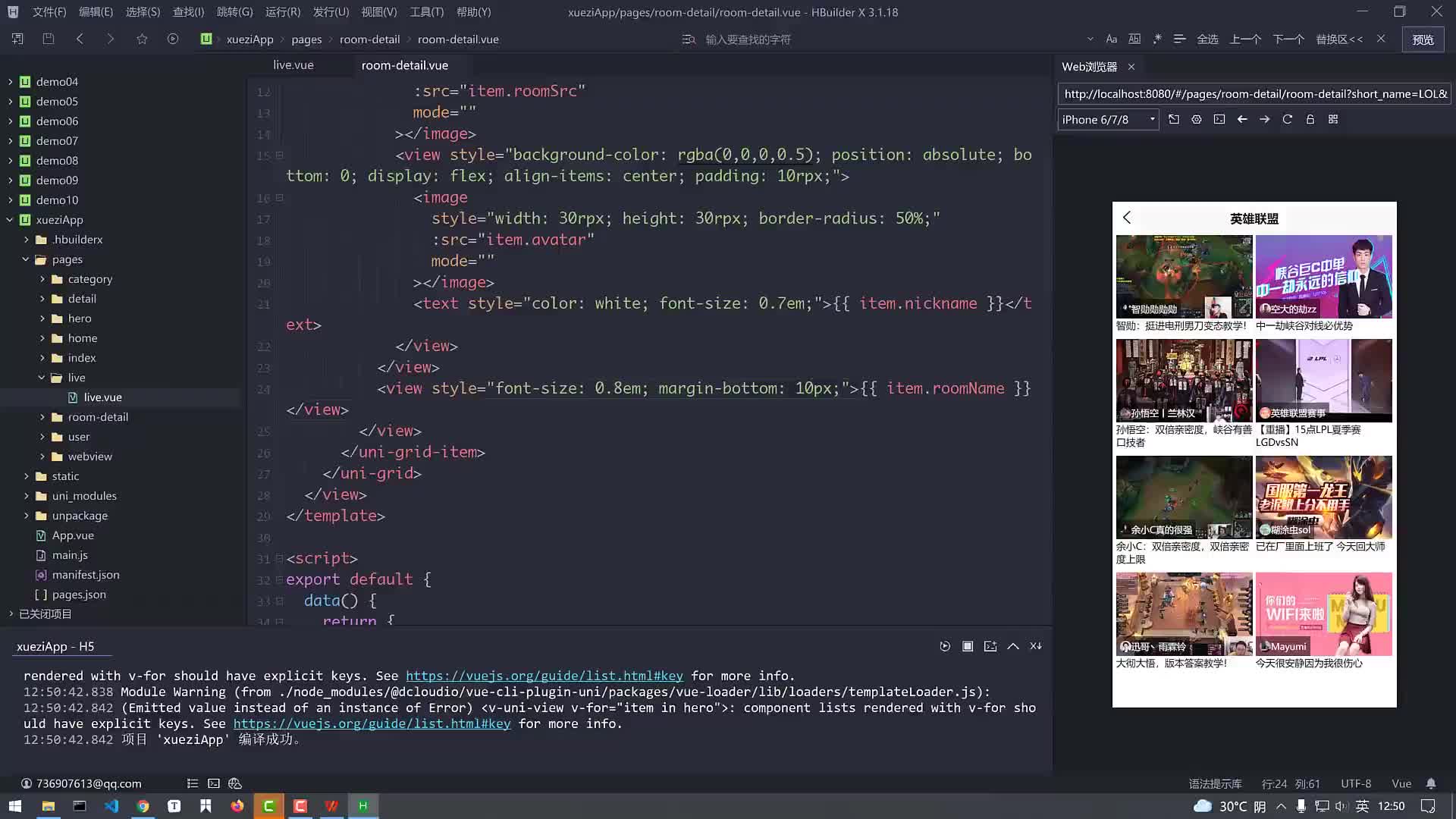Click built-in browser back arrow
This screenshot has height=819, width=1456.
pos(1242,119)
